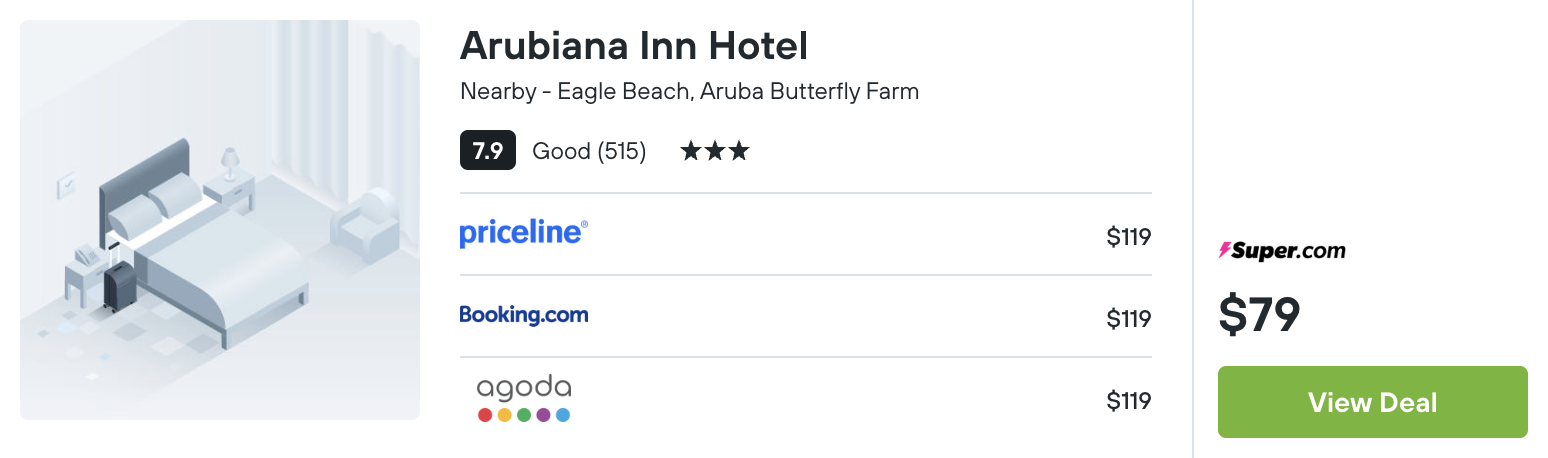The height and width of the screenshot is (458, 1548).
Task: Click the red dot under agoda logo
Action: pos(485,414)
